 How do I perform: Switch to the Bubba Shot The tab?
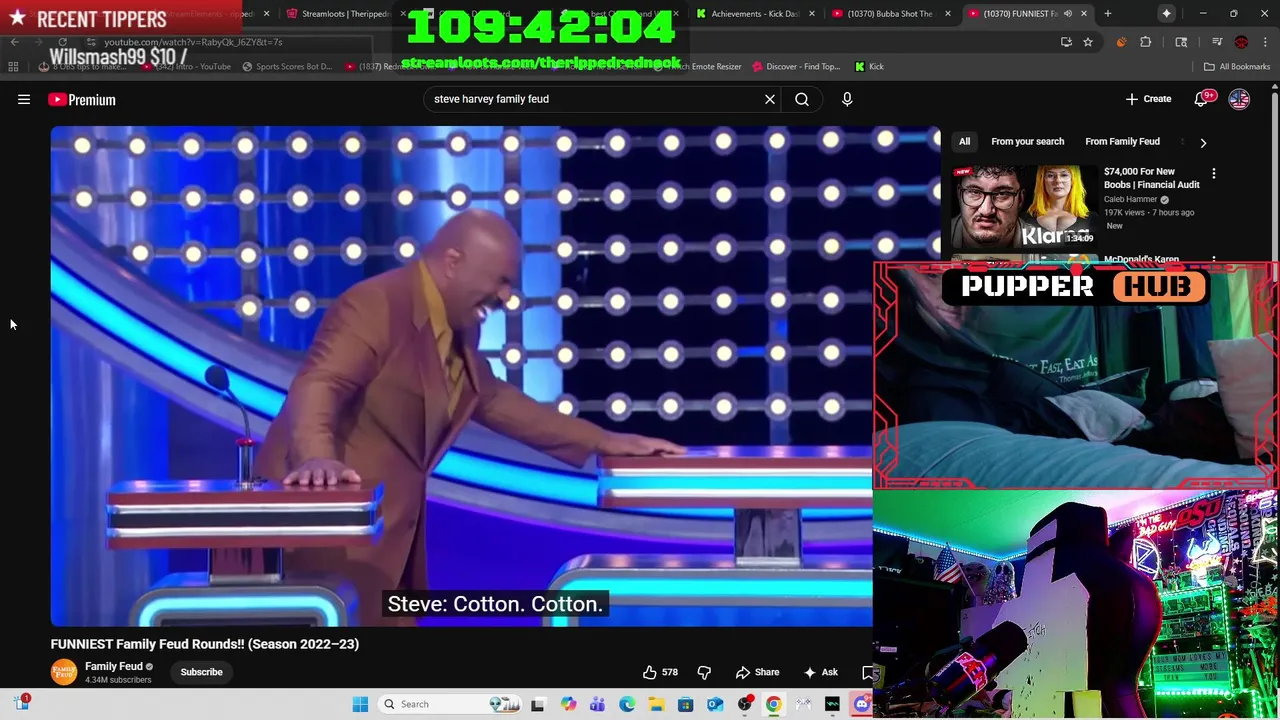tap(890, 13)
